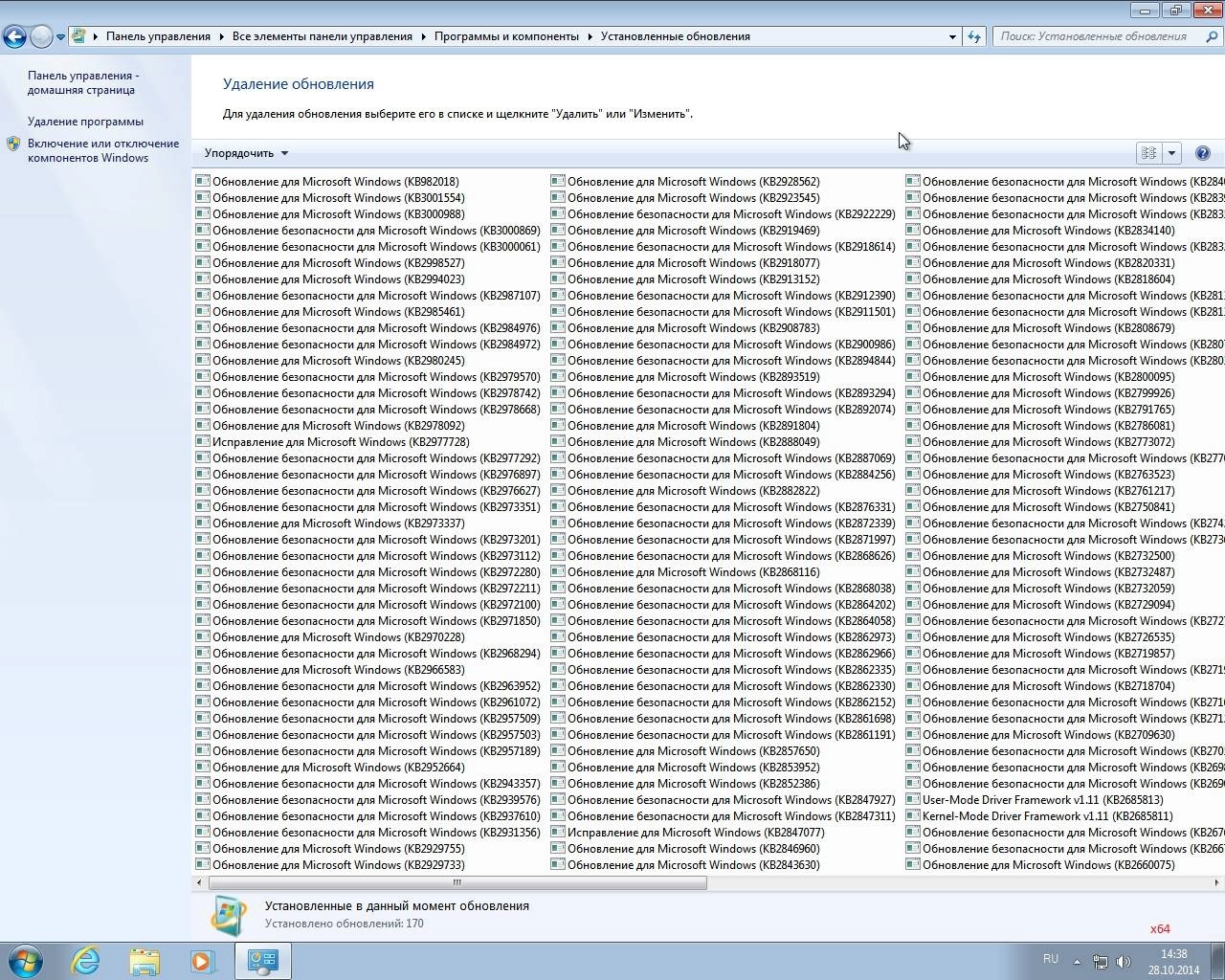Open Панель управления - домашняя страница link
The width and height of the screenshot is (1225, 980).
83,82
